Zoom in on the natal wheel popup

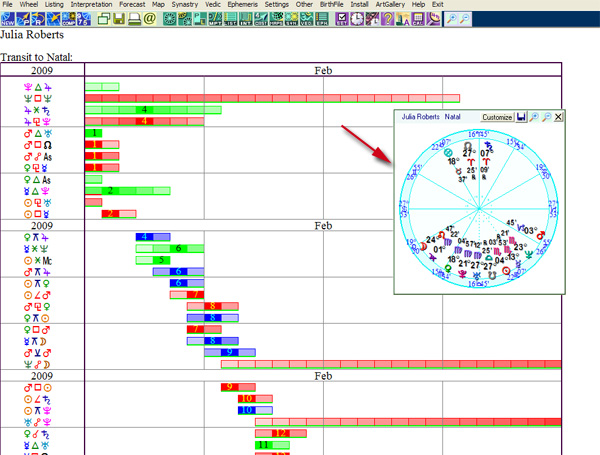tap(534, 117)
